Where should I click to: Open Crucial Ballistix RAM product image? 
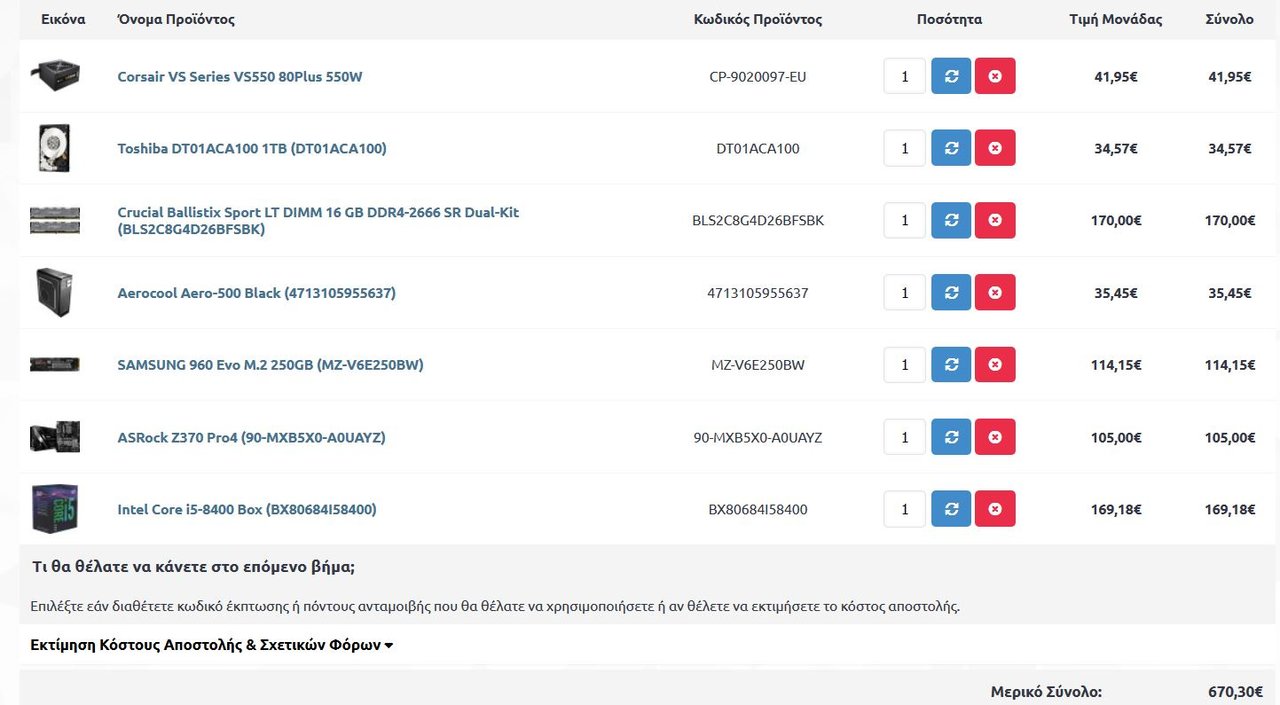[x=55, y=220]
